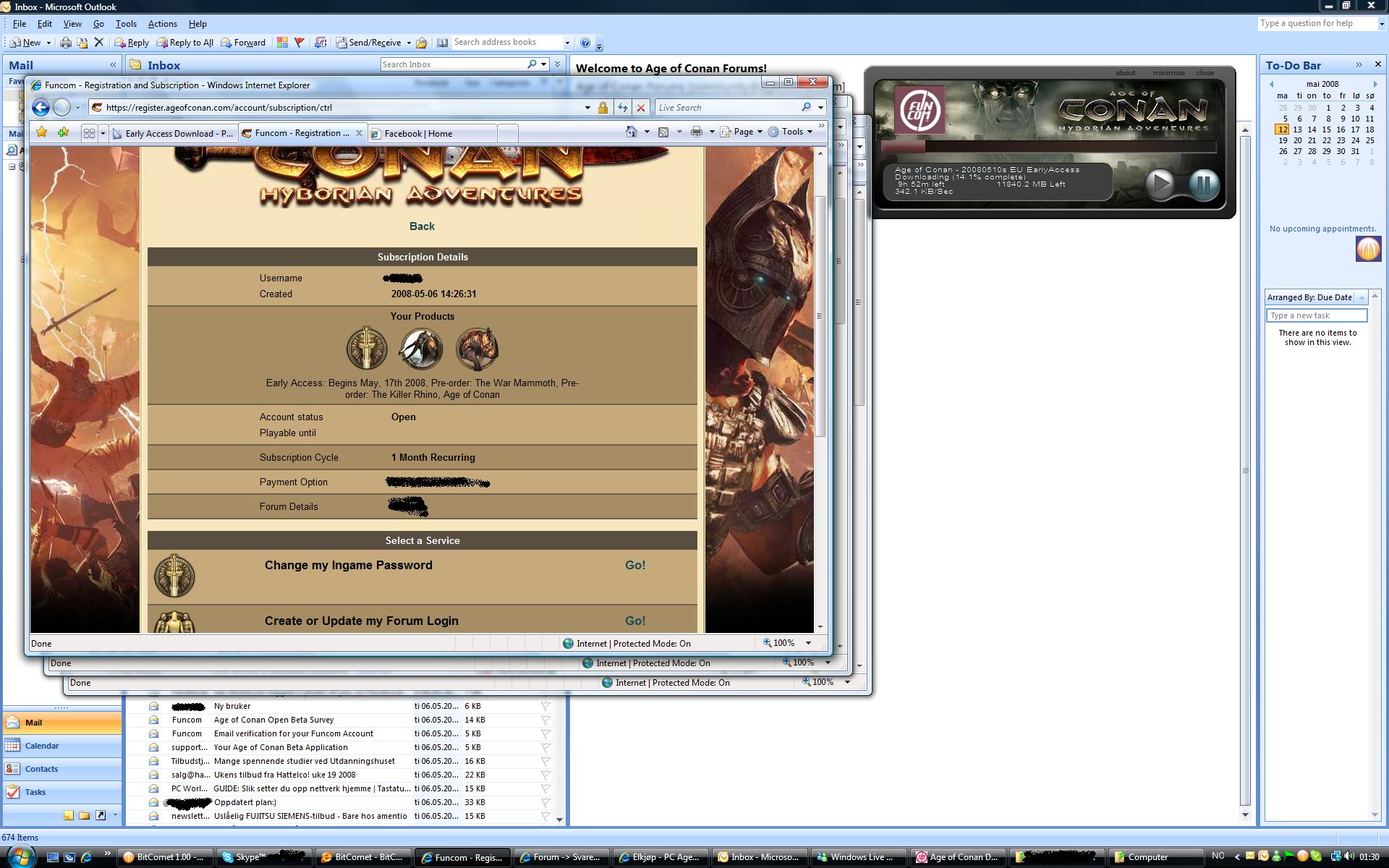Click the Add to Favorites star-plus icon
Viewport: 1389px width, 868px height.
pos(64,132)
